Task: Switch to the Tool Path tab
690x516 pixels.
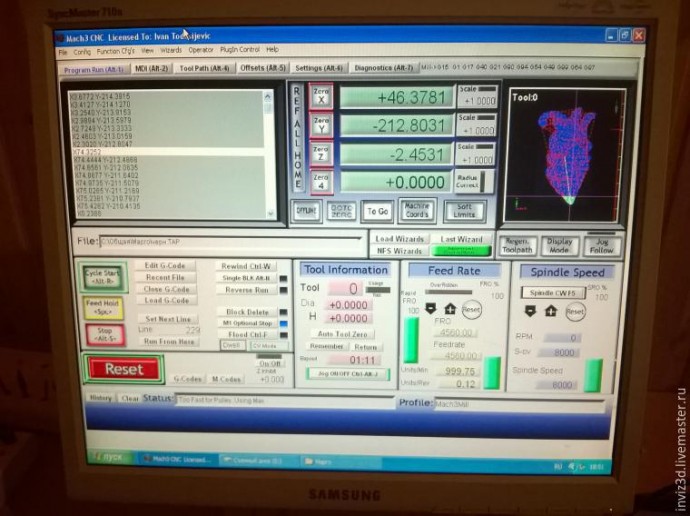Action: pos(204,69)
